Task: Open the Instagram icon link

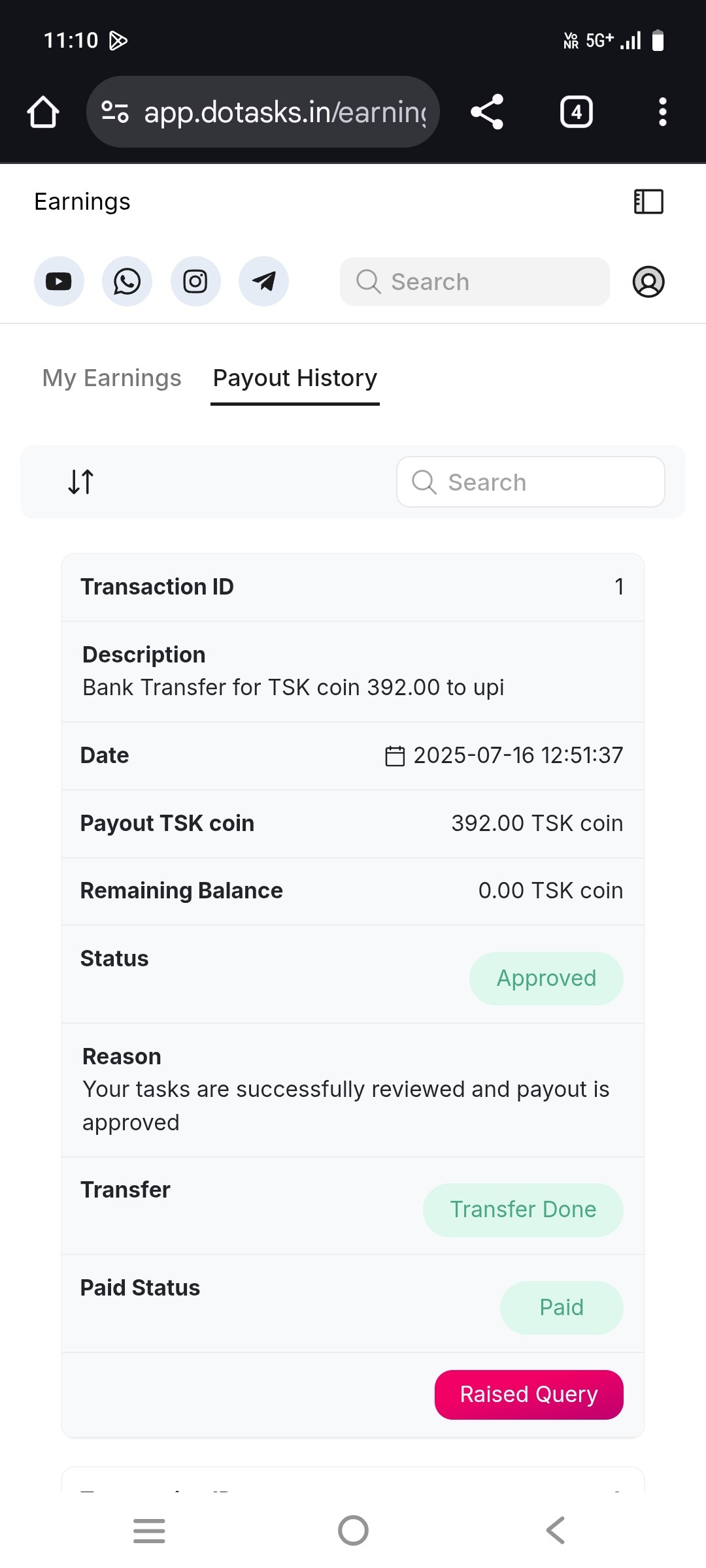Action: (x=195, y=282)
